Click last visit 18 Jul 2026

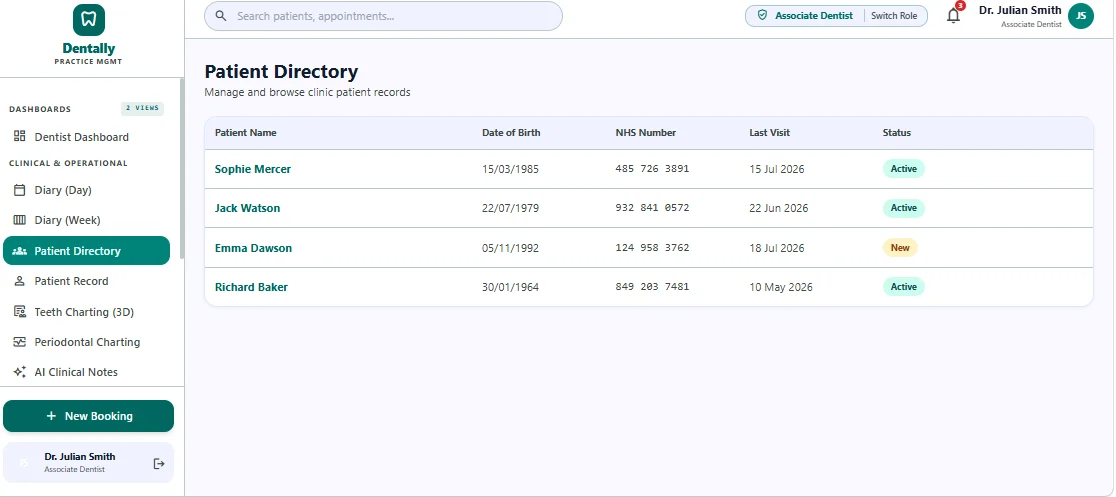click(777, 248)
